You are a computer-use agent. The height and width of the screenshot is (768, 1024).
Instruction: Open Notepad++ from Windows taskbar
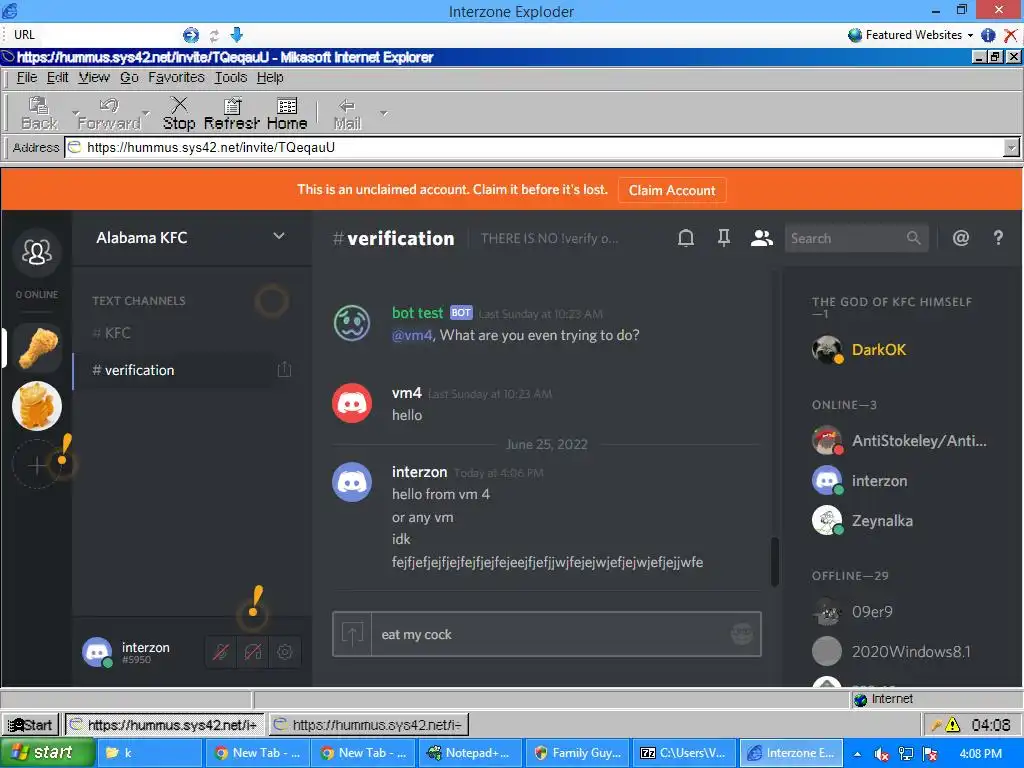pyautogui.click(x=470, y=753)
